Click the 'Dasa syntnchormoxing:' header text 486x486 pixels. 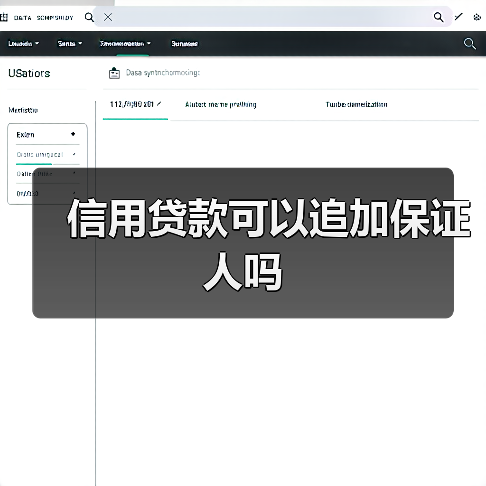163,73
